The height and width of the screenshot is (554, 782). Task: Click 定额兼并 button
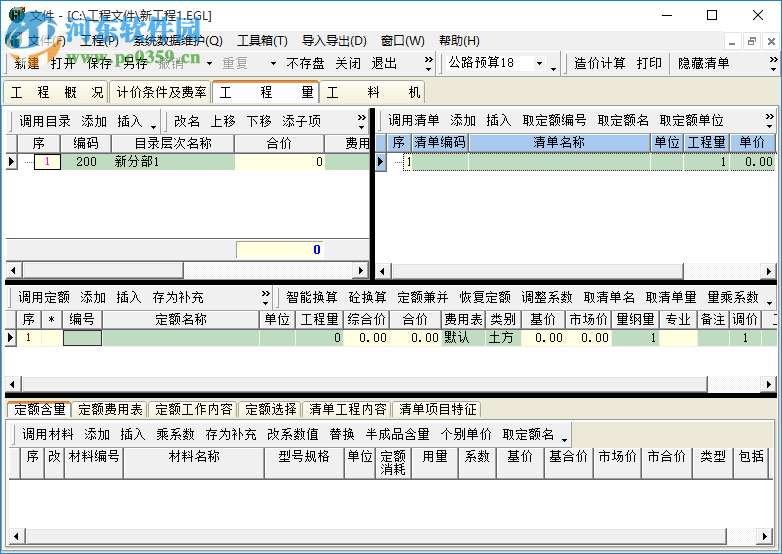click(x=423, y=298)
